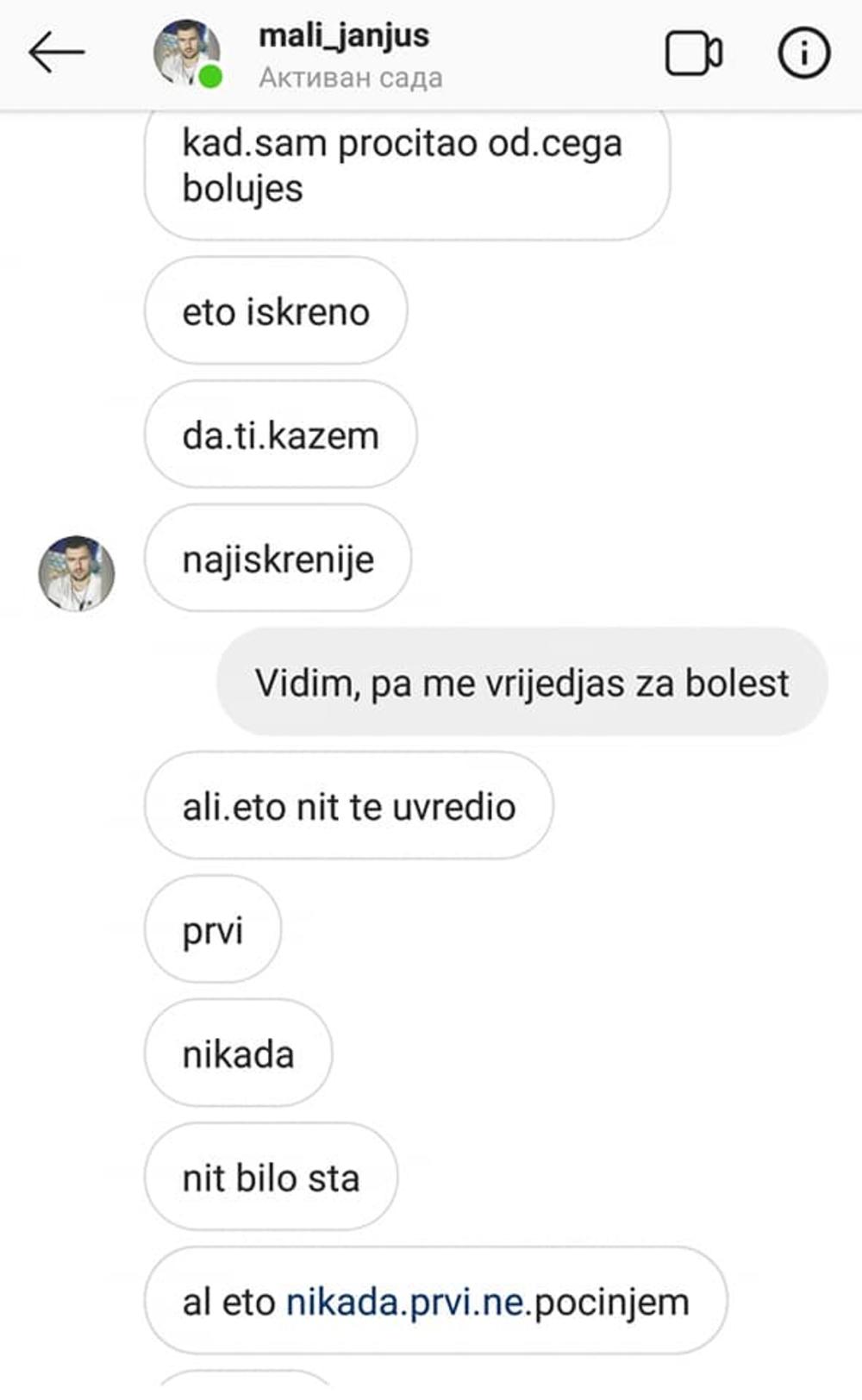Tap the 'al eto' message bubble text
Image resolution: width=862 pixels, height=1400 pixels.
pos(228,1302)
